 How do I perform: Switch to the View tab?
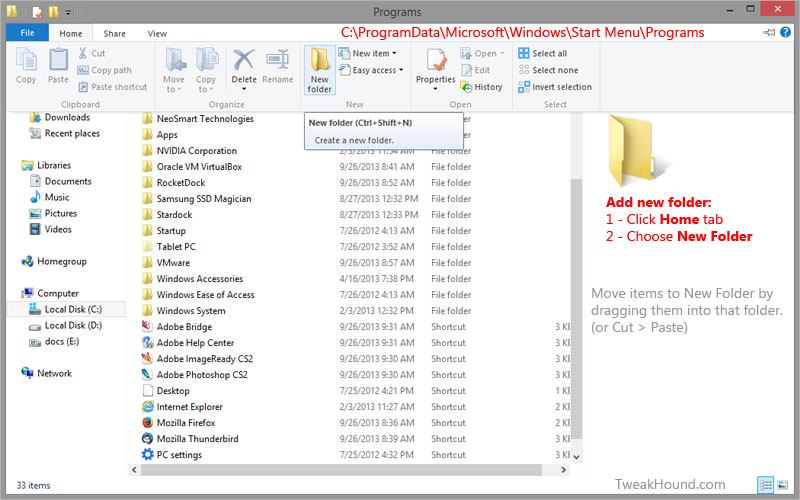tap(157, 33)
